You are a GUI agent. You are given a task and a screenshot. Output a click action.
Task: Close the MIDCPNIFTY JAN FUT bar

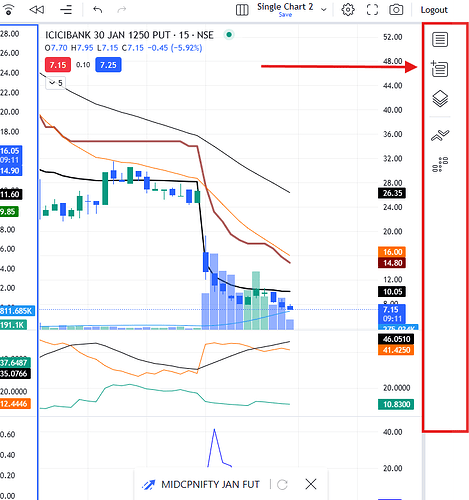pos(311,484)
